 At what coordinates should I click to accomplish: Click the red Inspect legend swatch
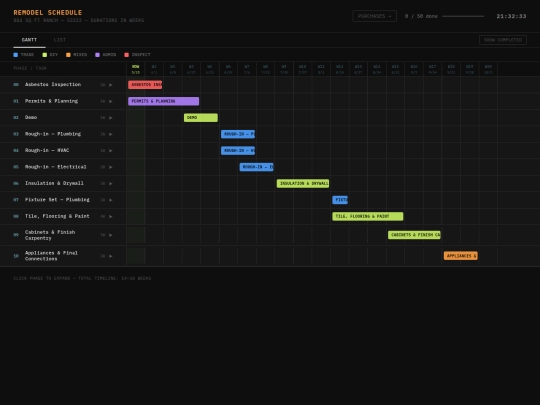[126, 55]
